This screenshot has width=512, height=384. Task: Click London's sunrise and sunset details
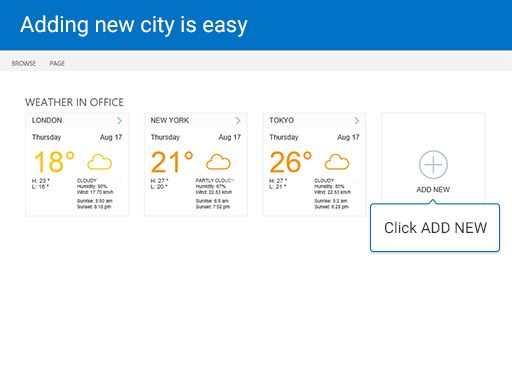(95, 204)
